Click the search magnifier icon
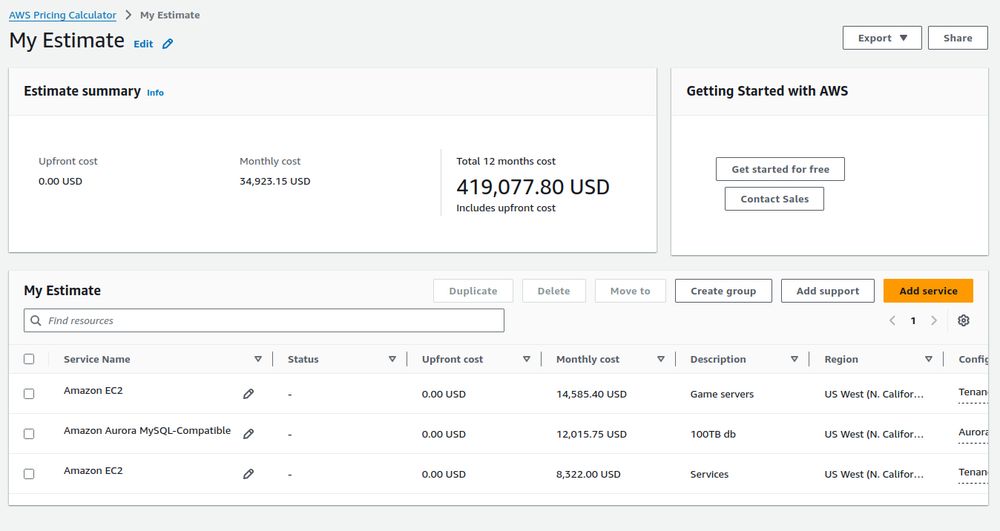 tap(36, 321)
